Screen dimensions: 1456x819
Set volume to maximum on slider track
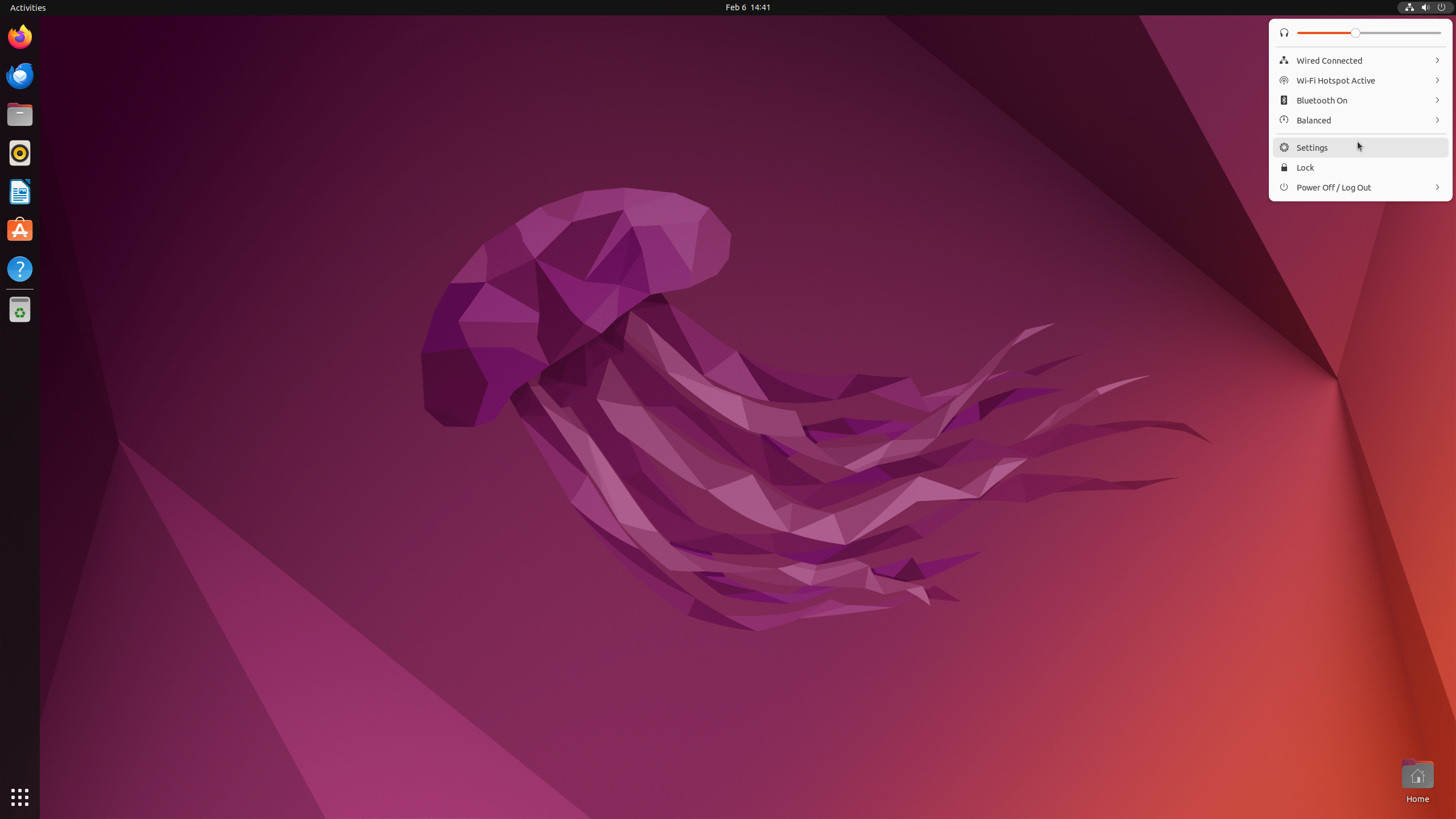(1440, 33)
